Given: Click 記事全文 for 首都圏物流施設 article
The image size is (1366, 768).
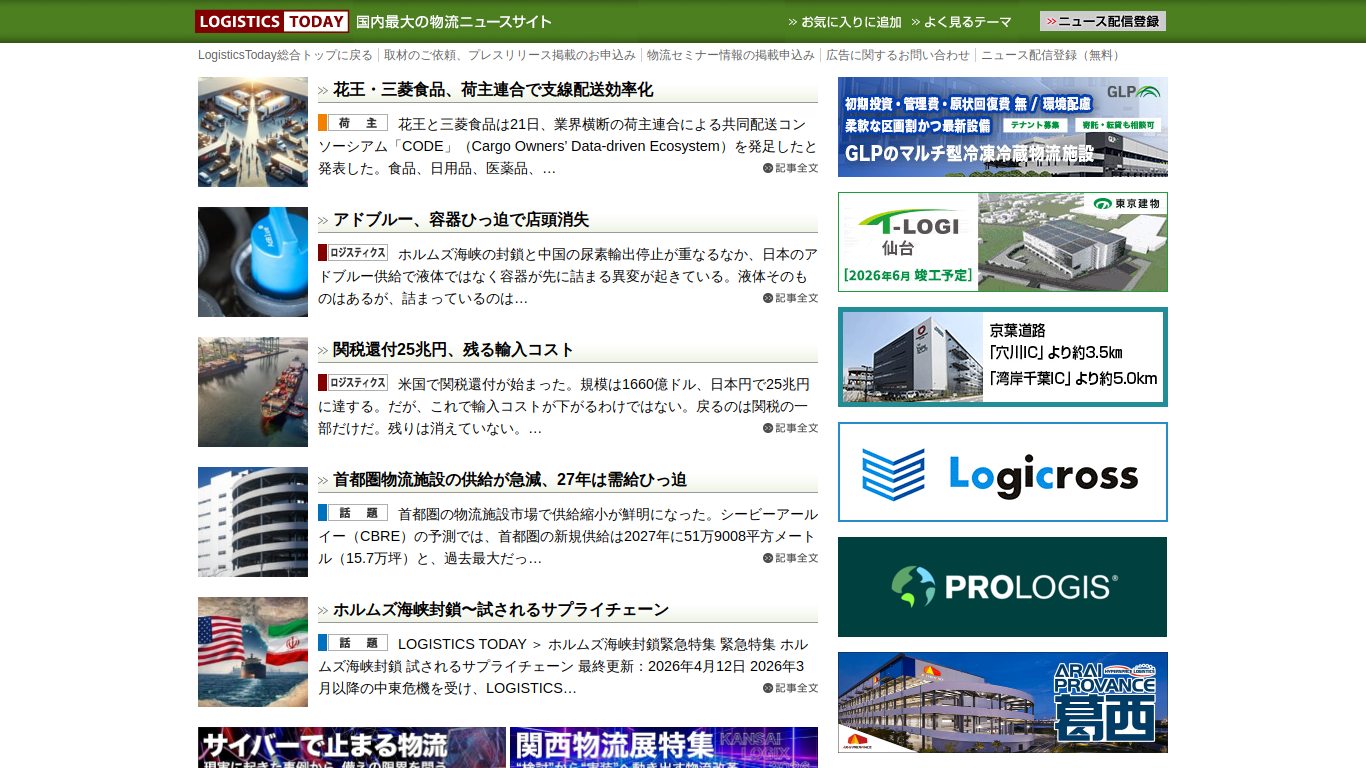Looking at the screenshot, I should pyautogui.click(x=790, y=558).
